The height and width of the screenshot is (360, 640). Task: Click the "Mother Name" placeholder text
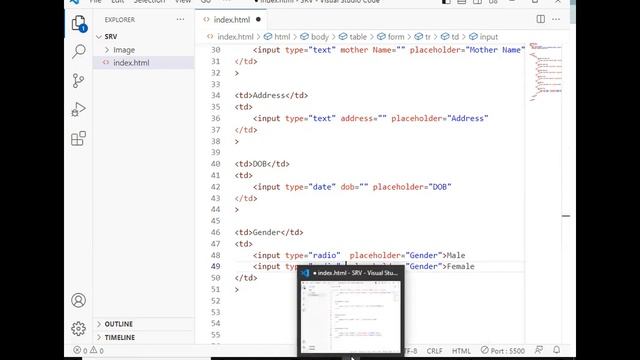click(495, 50)
